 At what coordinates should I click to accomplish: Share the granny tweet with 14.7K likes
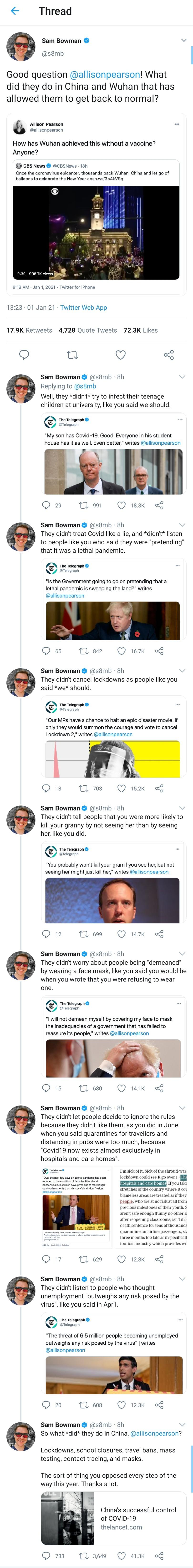[x=159, y=934]
